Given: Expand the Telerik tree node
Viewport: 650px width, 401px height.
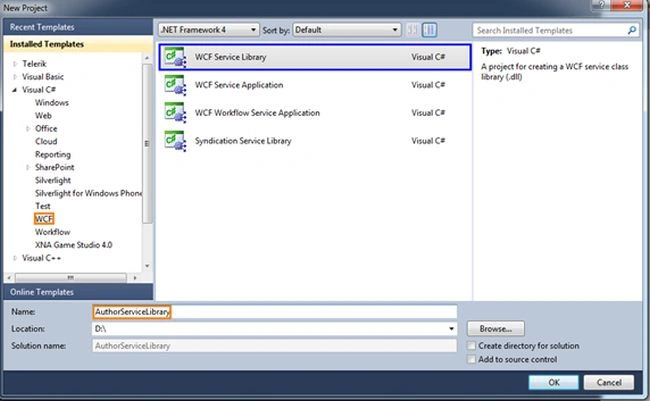Looking at the screenshot, I should click(15, 64).
